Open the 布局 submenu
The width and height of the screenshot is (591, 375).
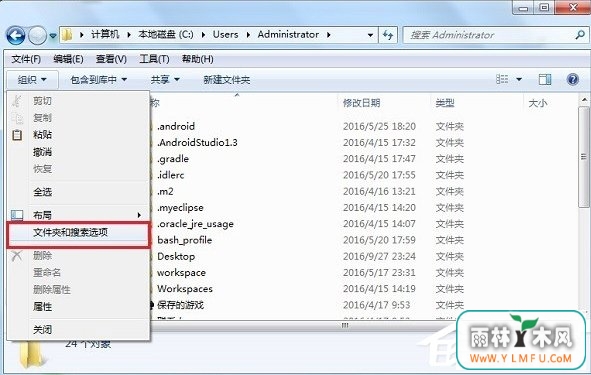pos(78,215)
